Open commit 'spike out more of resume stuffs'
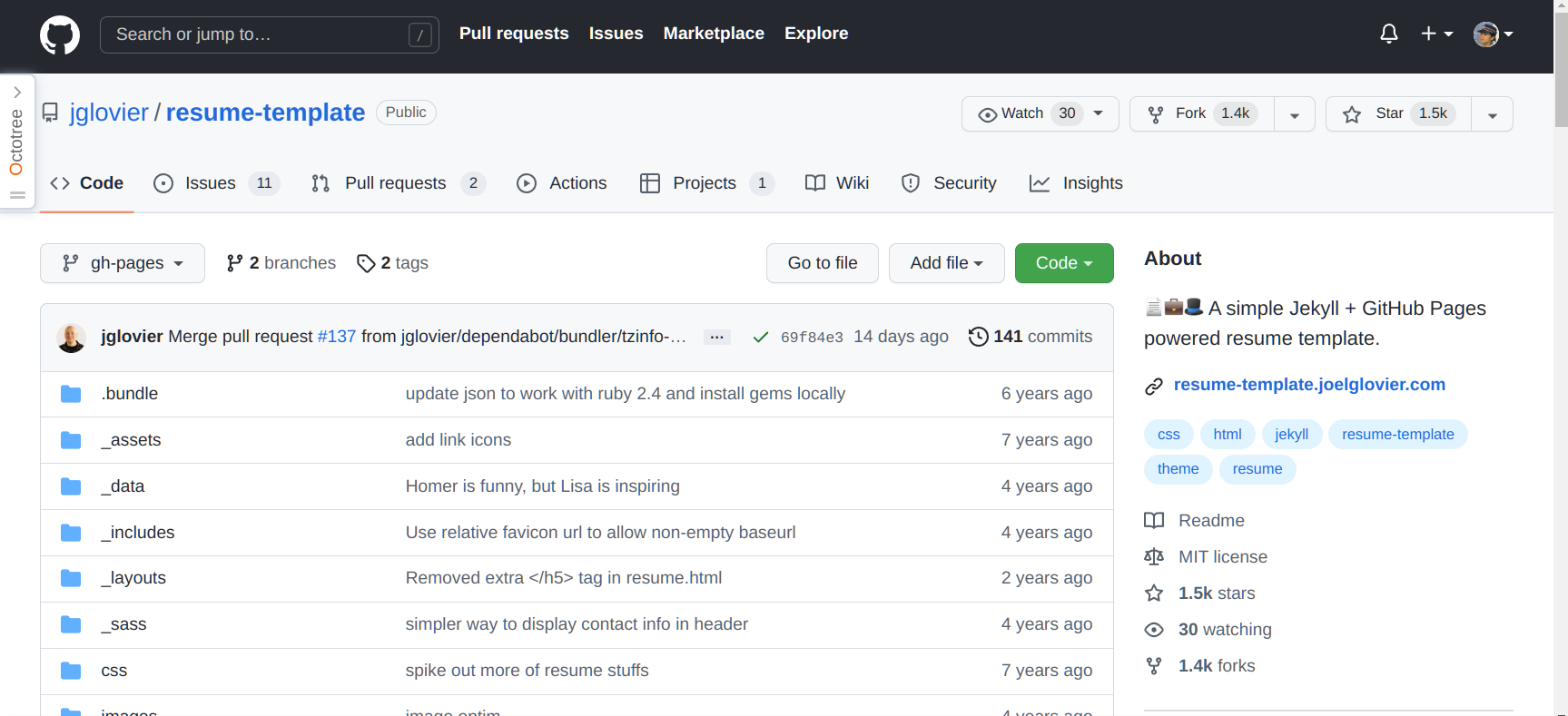 pyautogui.click(x=527, y=671)
